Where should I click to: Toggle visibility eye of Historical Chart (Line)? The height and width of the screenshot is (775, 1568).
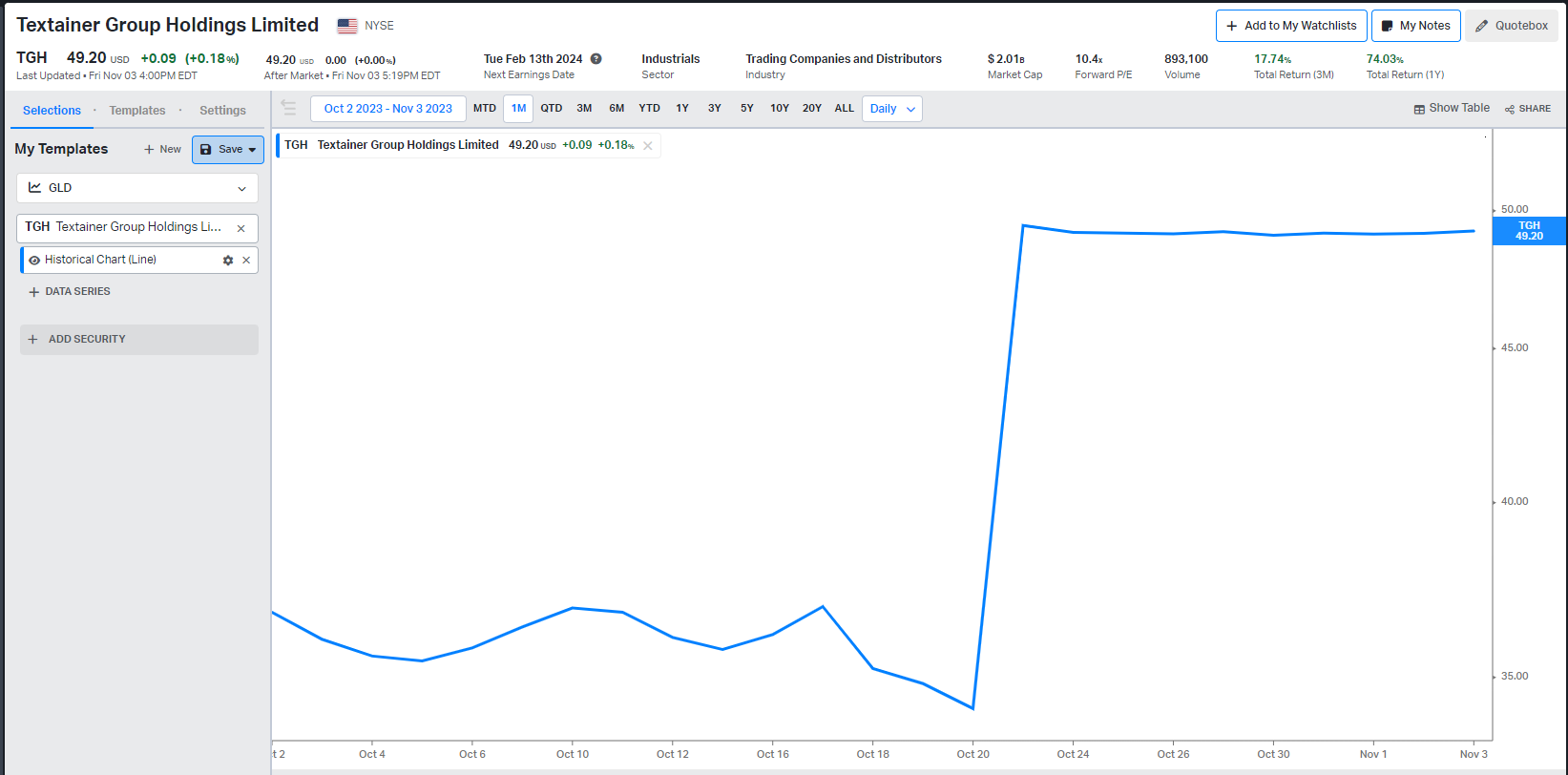click(x=34, y=260)
